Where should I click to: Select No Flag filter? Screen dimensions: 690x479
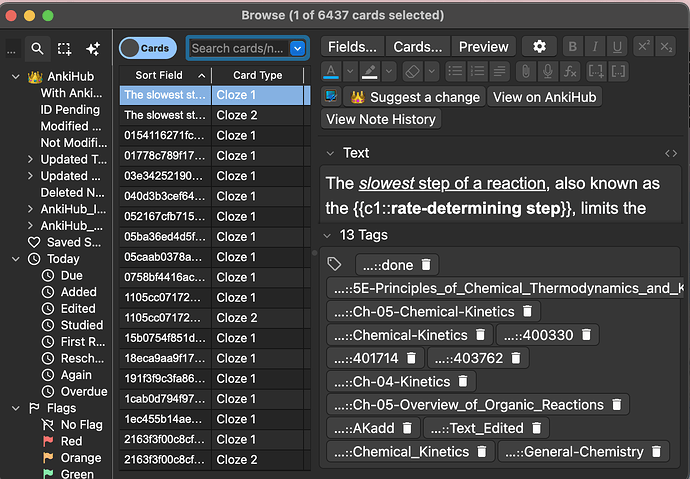(81, 425)
